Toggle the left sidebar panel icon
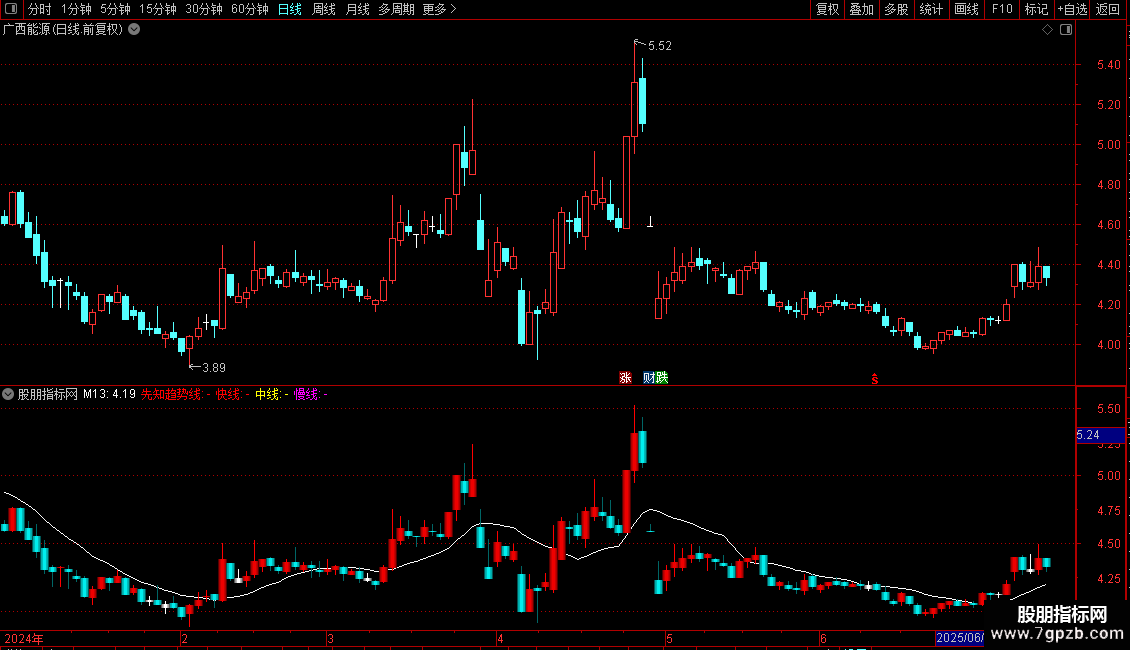 point(11,9)
